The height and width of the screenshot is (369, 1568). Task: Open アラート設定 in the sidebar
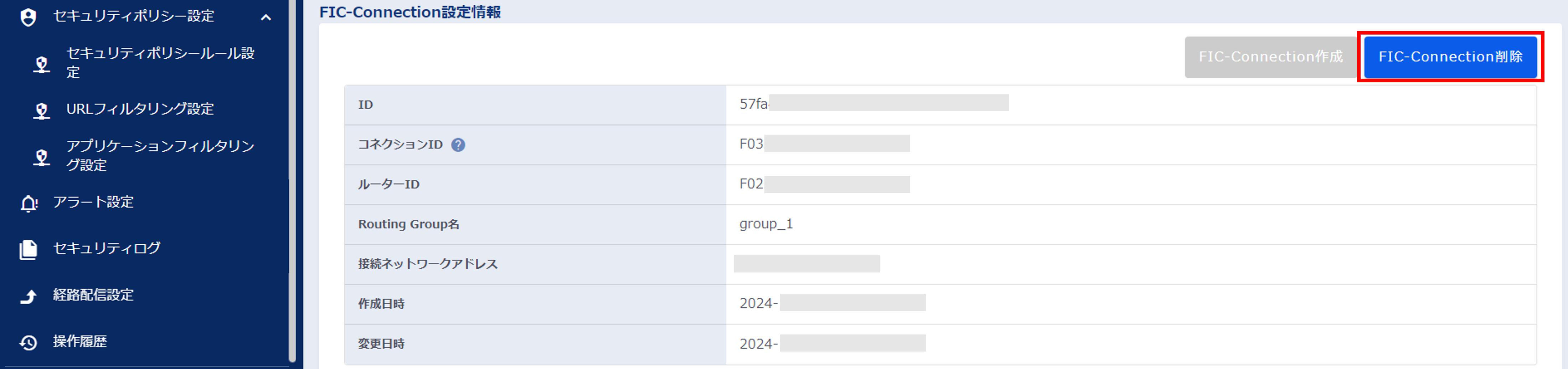point(93,202)
